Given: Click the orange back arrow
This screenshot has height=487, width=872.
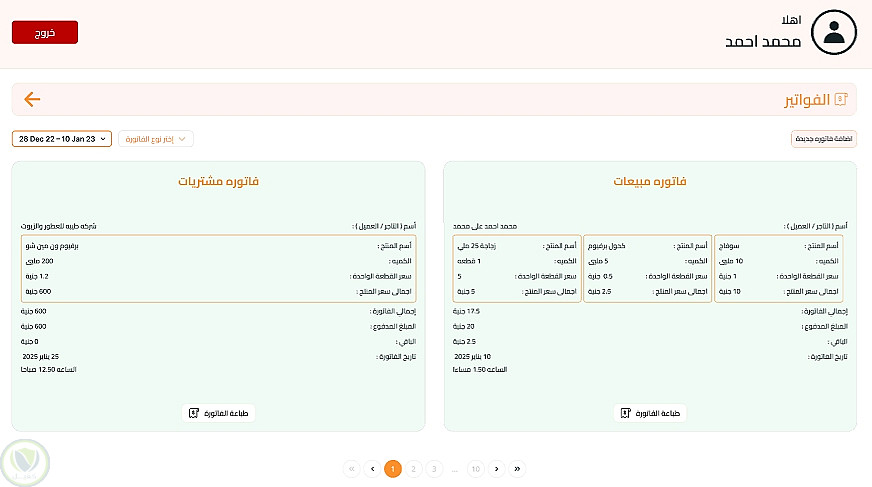Looking at the screenshot, I should pyautogui.click(x=32, y=99).
